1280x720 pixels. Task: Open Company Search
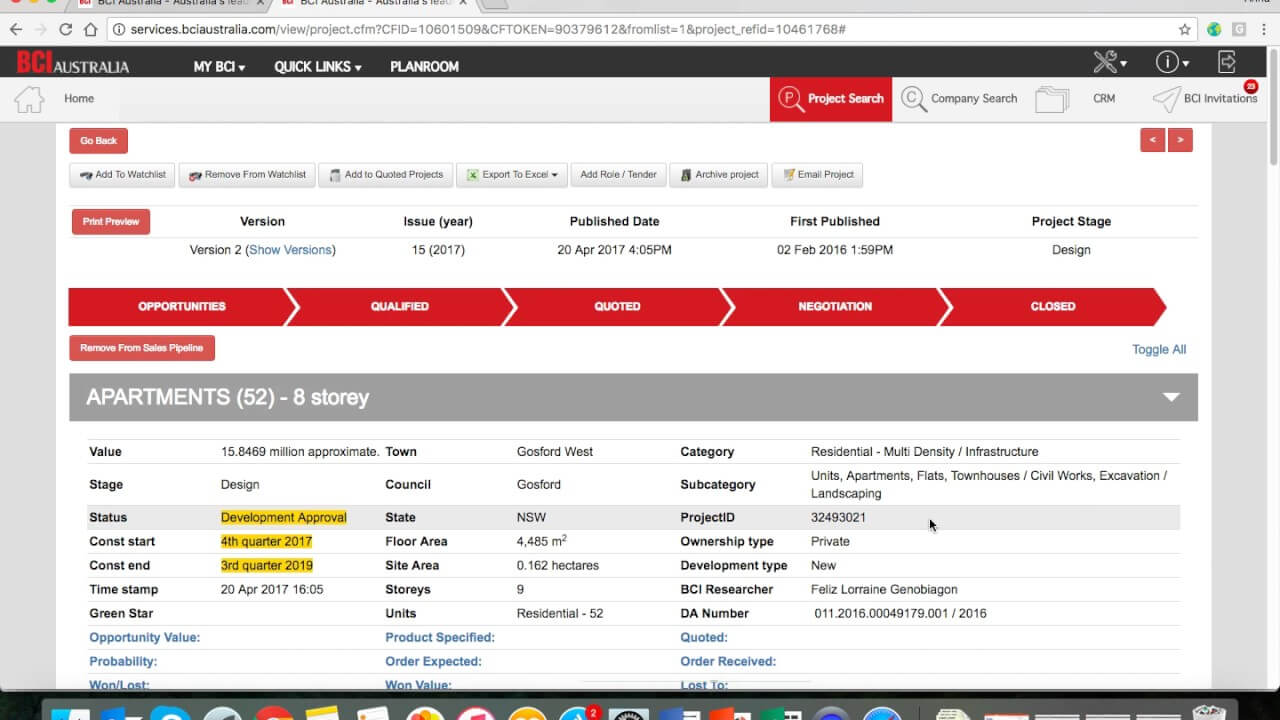tap(958, 99)
